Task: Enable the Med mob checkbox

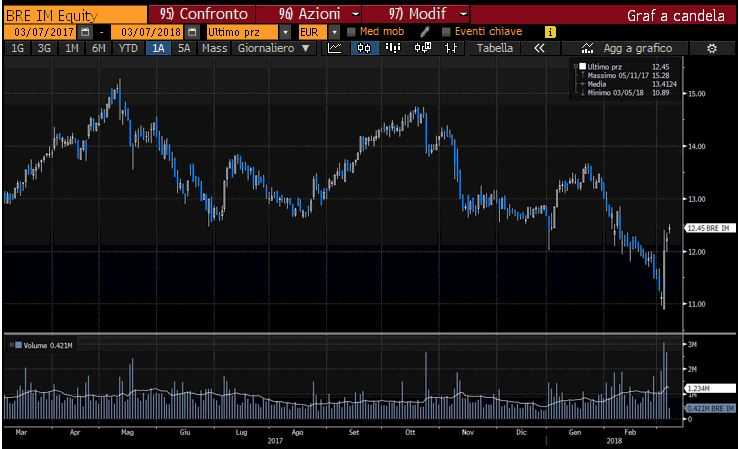Action: [351, 32]
